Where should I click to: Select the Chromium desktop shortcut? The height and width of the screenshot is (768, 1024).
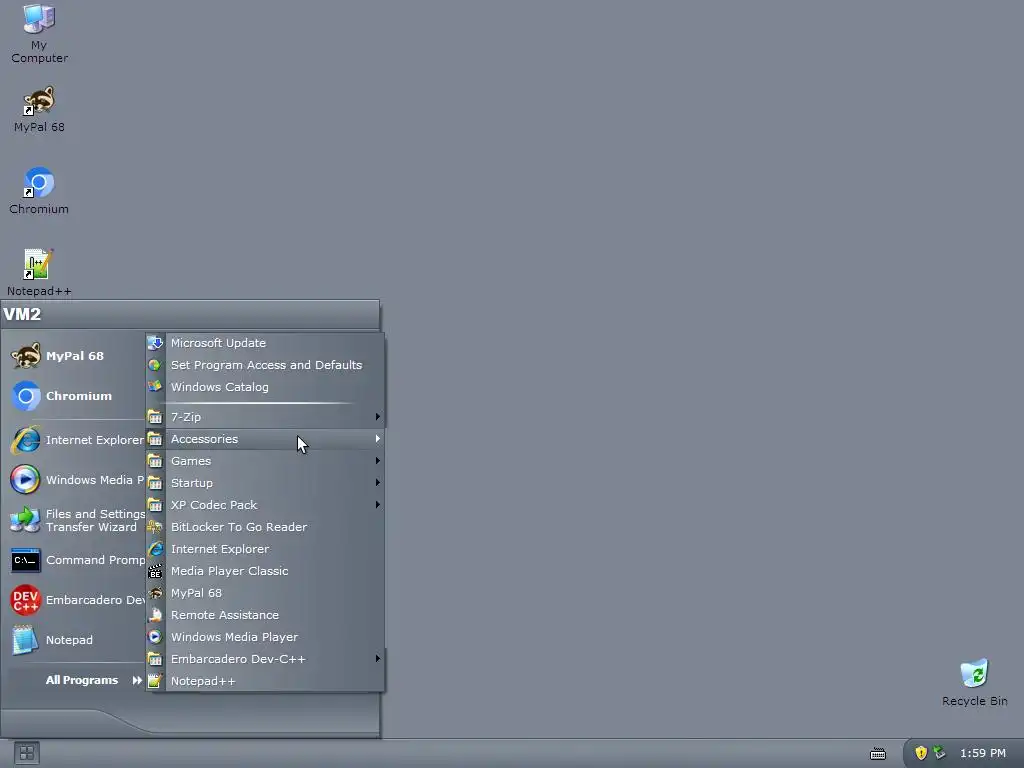pos(39,191)
